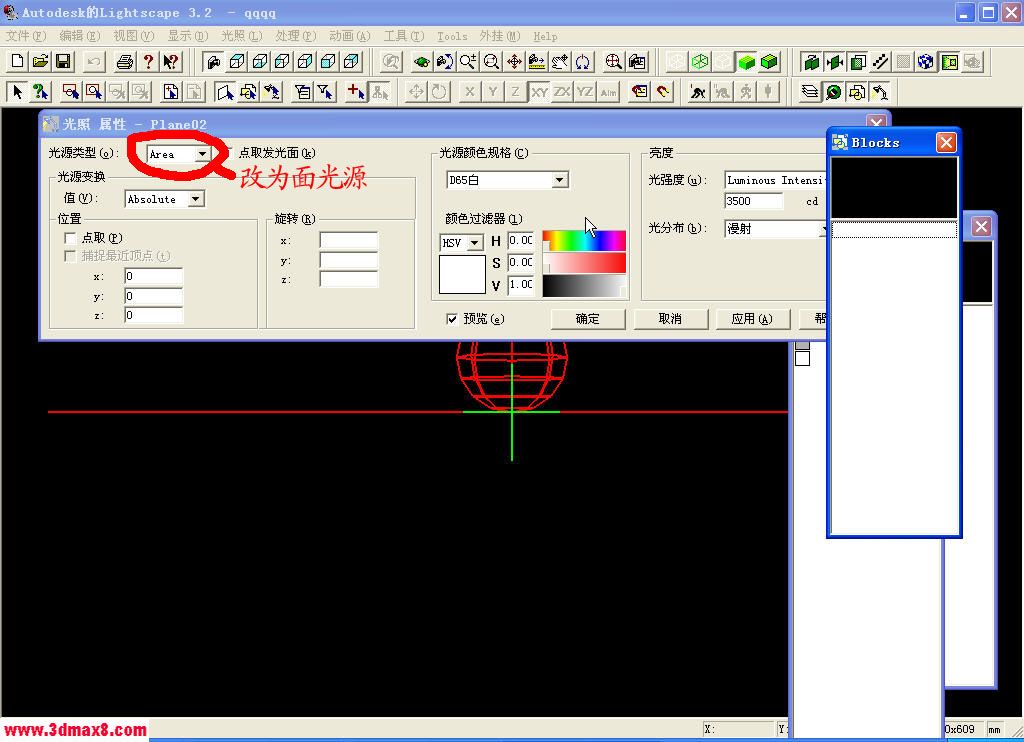Open the 文件 menu

tap(26, 36)
